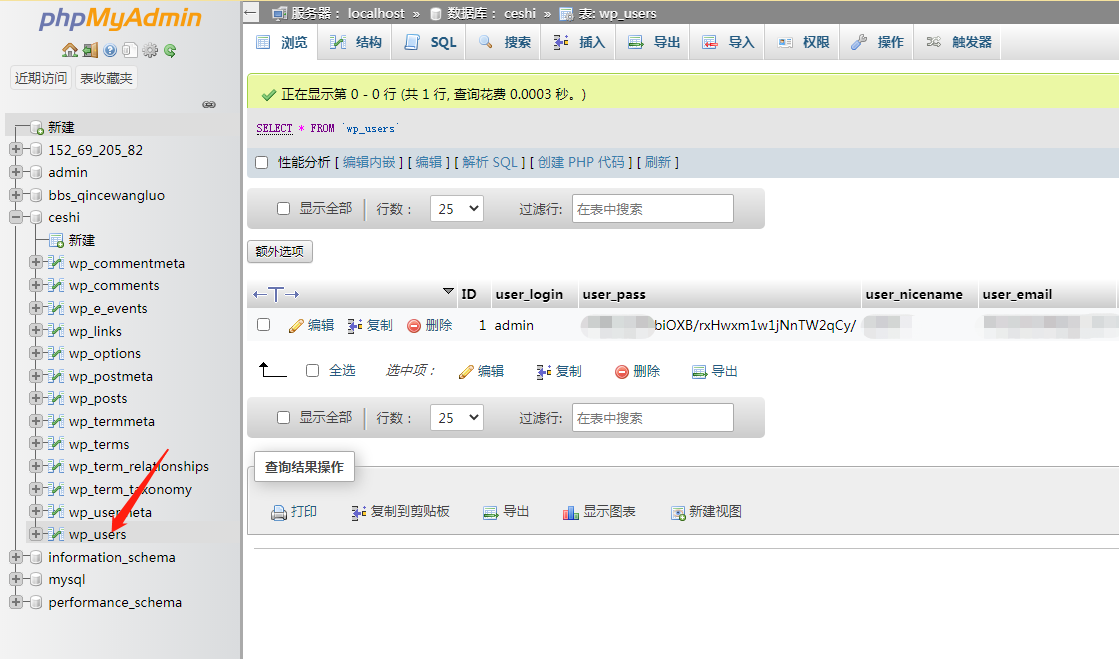Expand the wp_commentmeta table node
This screenshot has height=659, width=1119.
[36, 263]
